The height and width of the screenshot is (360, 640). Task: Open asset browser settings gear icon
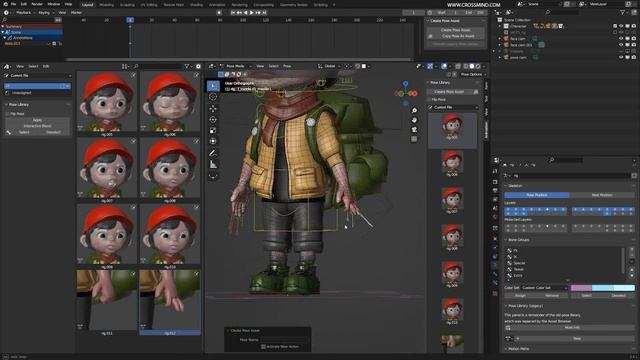click(198, 66)
